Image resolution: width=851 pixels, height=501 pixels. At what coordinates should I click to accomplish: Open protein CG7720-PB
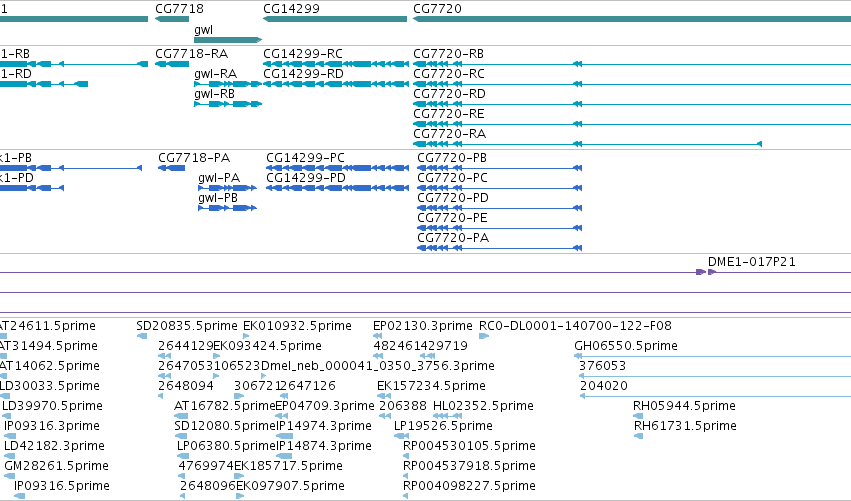pos(452,158)
